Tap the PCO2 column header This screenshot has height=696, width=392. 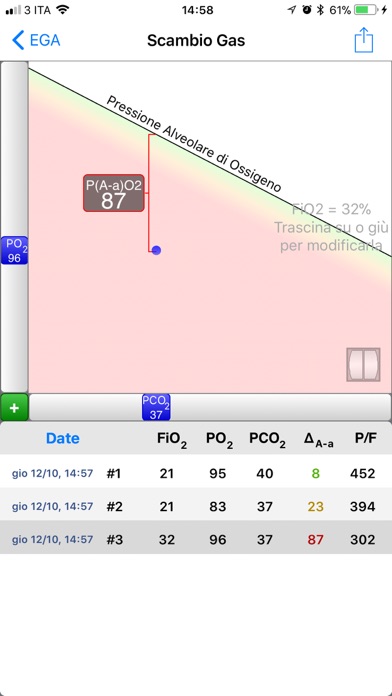[267, 440]
